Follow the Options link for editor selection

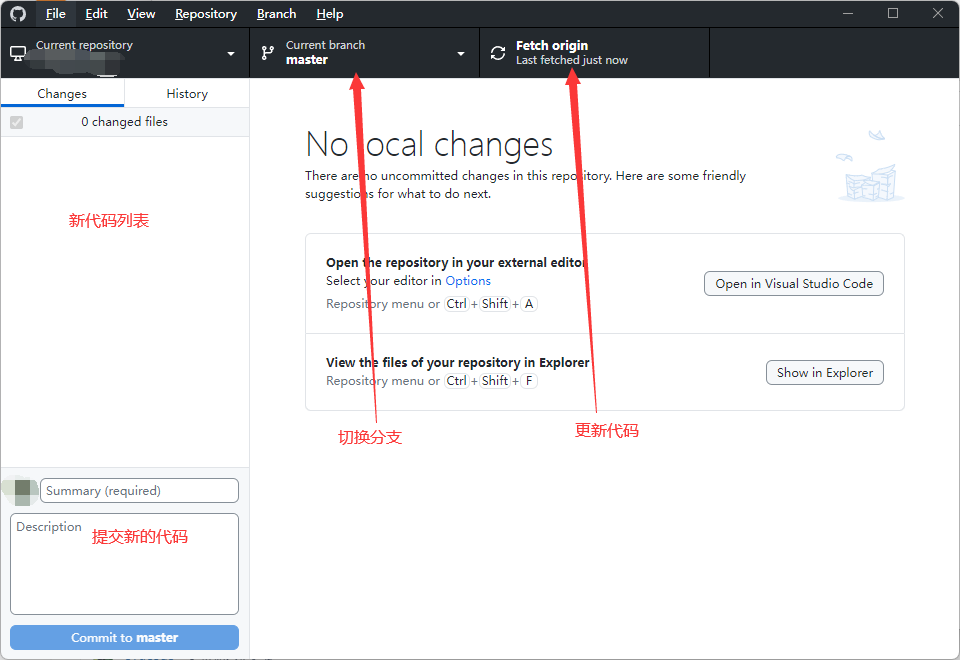tap(468, 281)
